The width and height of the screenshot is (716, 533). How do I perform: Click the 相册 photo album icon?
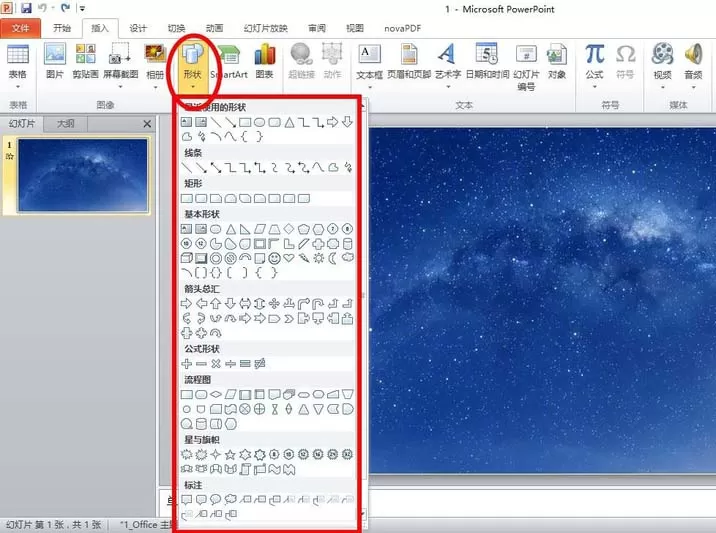[x=155, y=55]
